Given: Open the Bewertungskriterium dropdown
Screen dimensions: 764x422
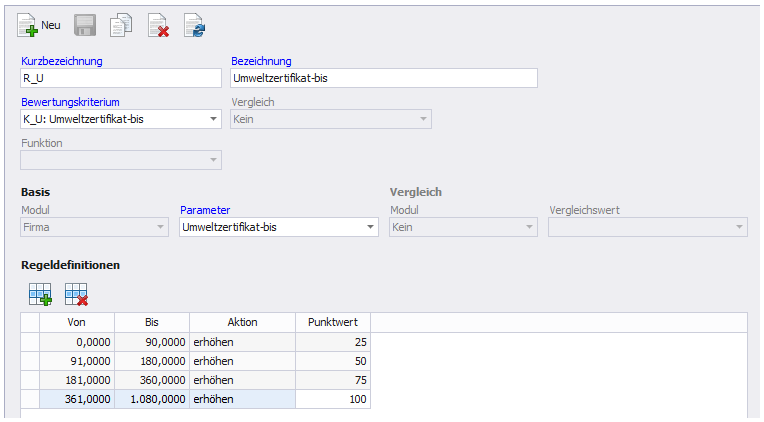Looking at the screenshot, I should pyautogui.click(x=213, y=120).
